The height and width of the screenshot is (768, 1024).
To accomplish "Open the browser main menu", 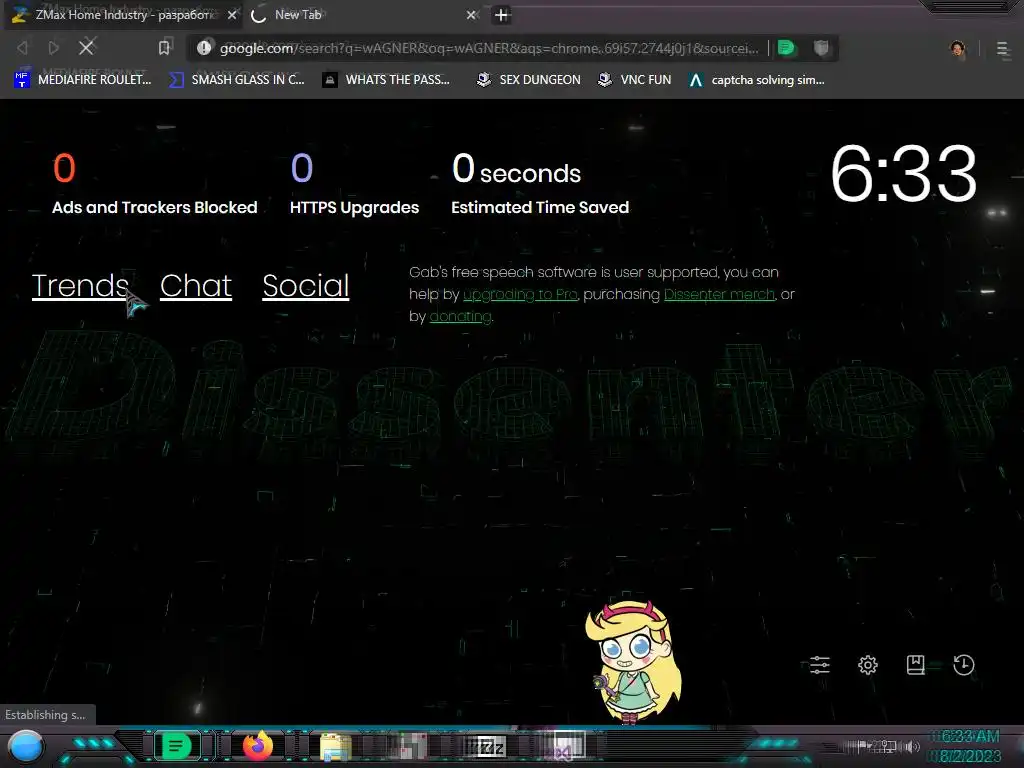I will [1003, 49].
